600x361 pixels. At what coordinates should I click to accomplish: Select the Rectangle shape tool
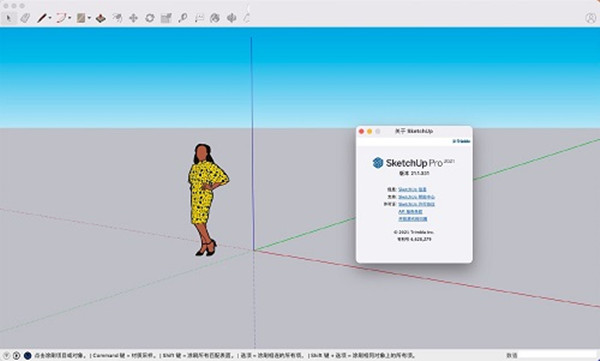pos(81,18)
